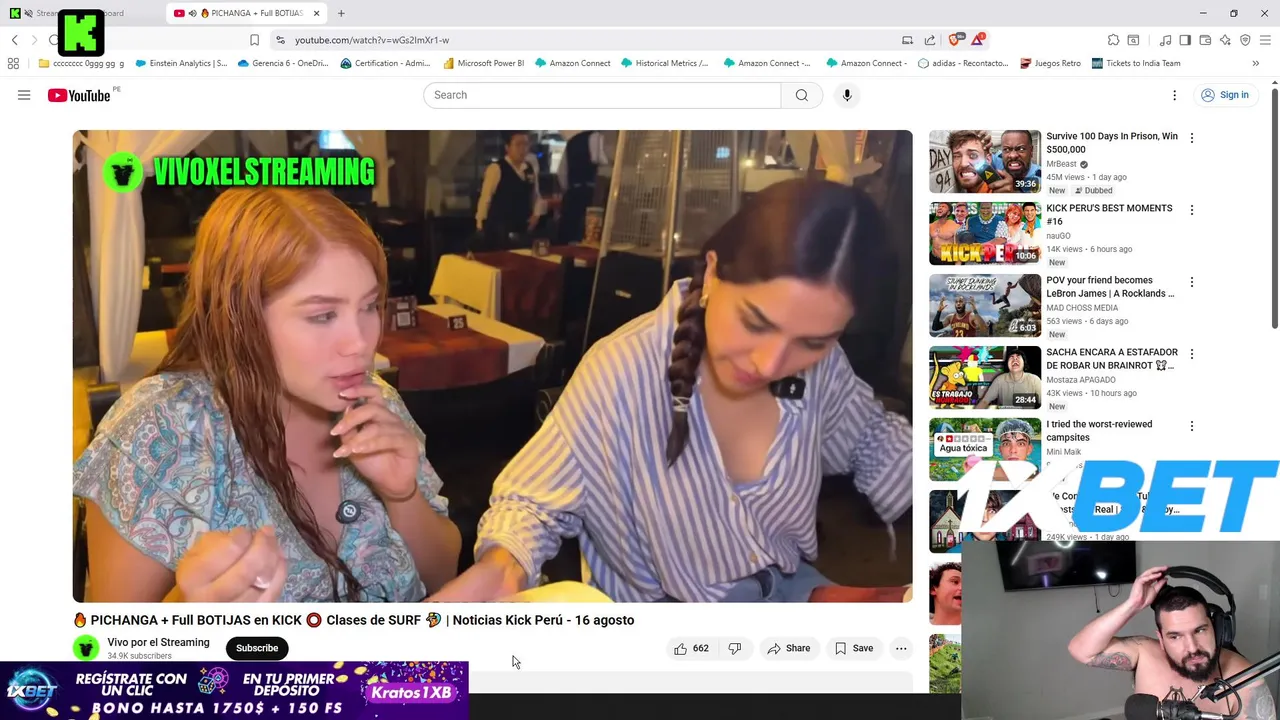The width and height of the screenshot is (1280, 720).
Task: Open the Leo AI sparkle icon
Action: 1225,40
